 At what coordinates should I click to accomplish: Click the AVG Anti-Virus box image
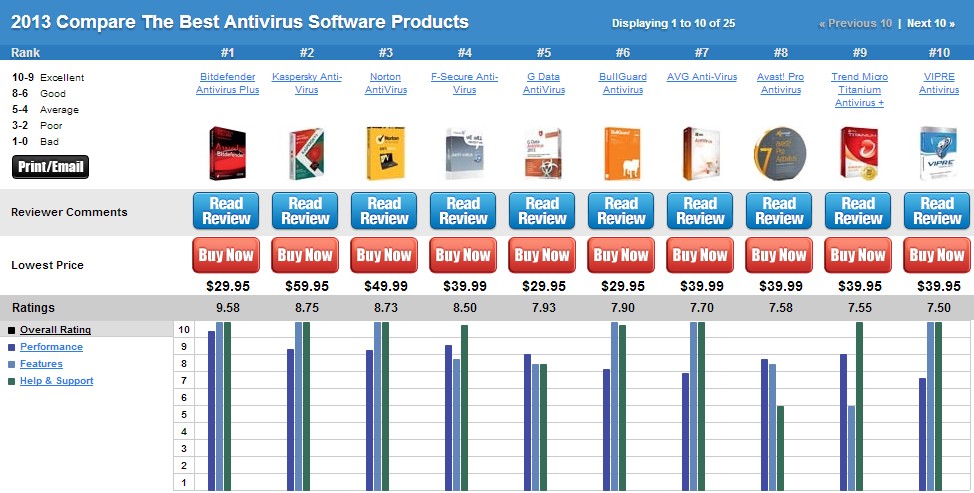(701, 153)
